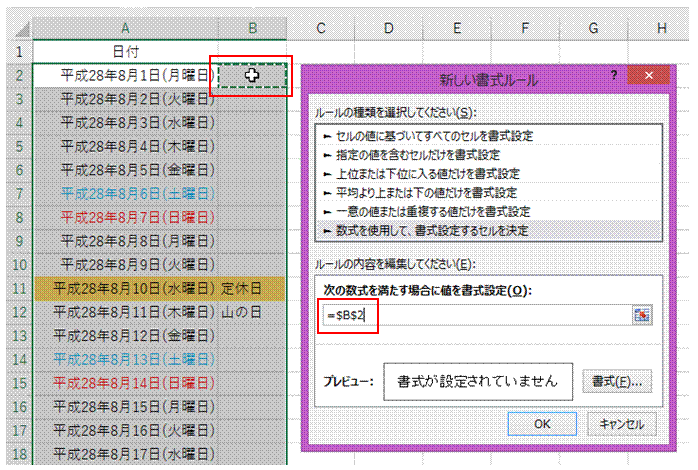Click the 定休日 cell in column B
698x470 pixels.
(252, 288)
